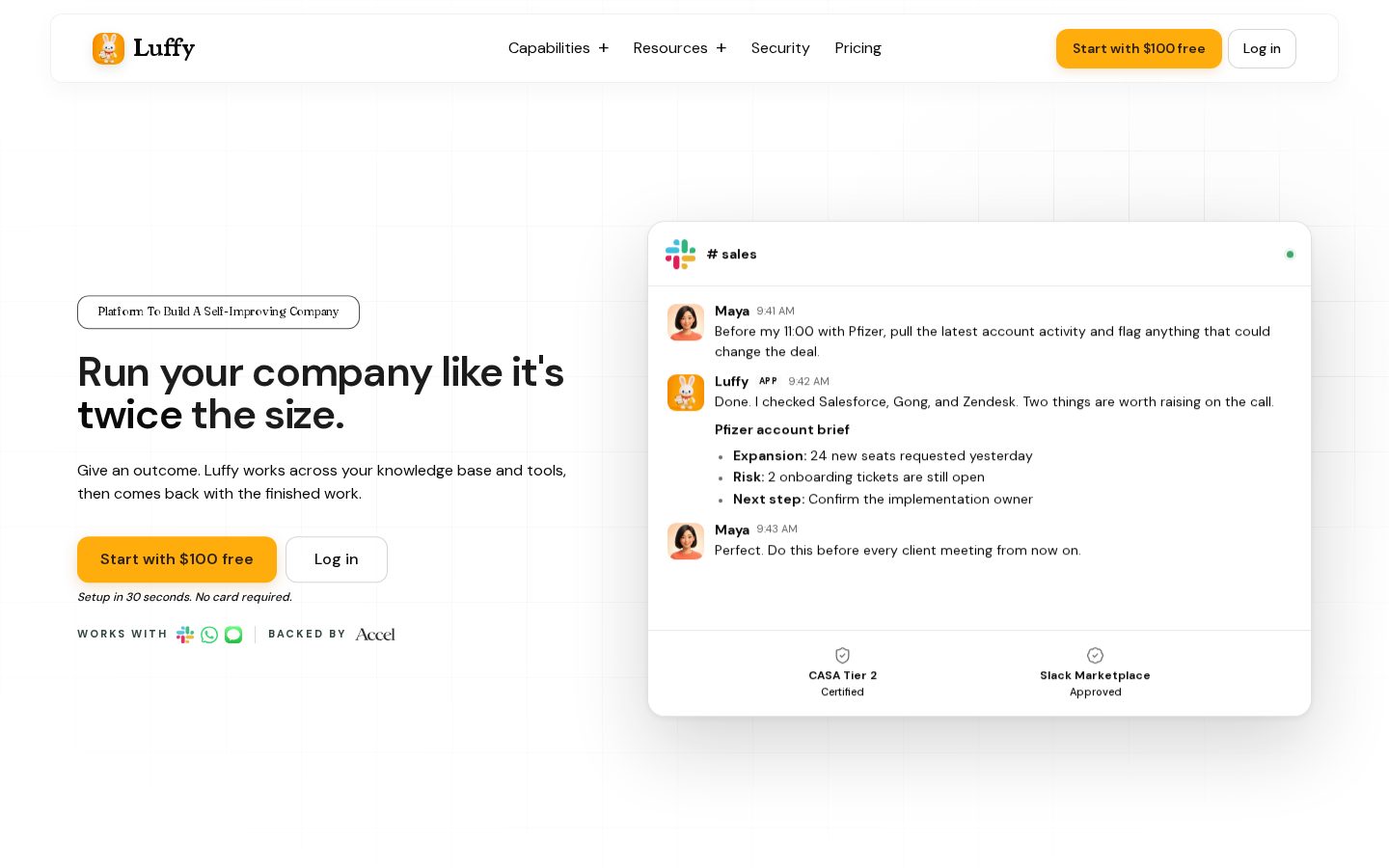Click Maya's avatar on the 9:43 AM message

pyautogui.click(x=686, y=541)
